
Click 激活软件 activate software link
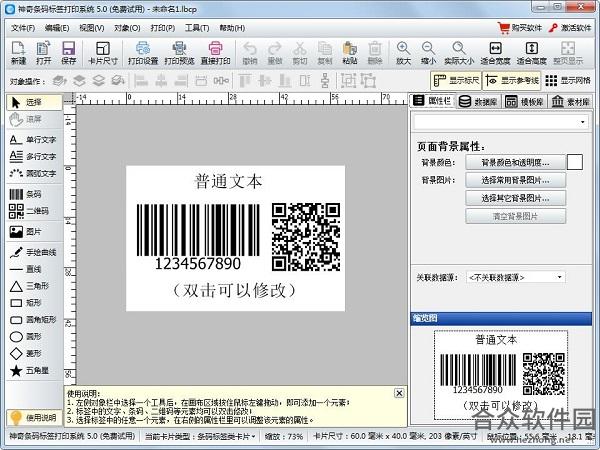tap(570, 28)
